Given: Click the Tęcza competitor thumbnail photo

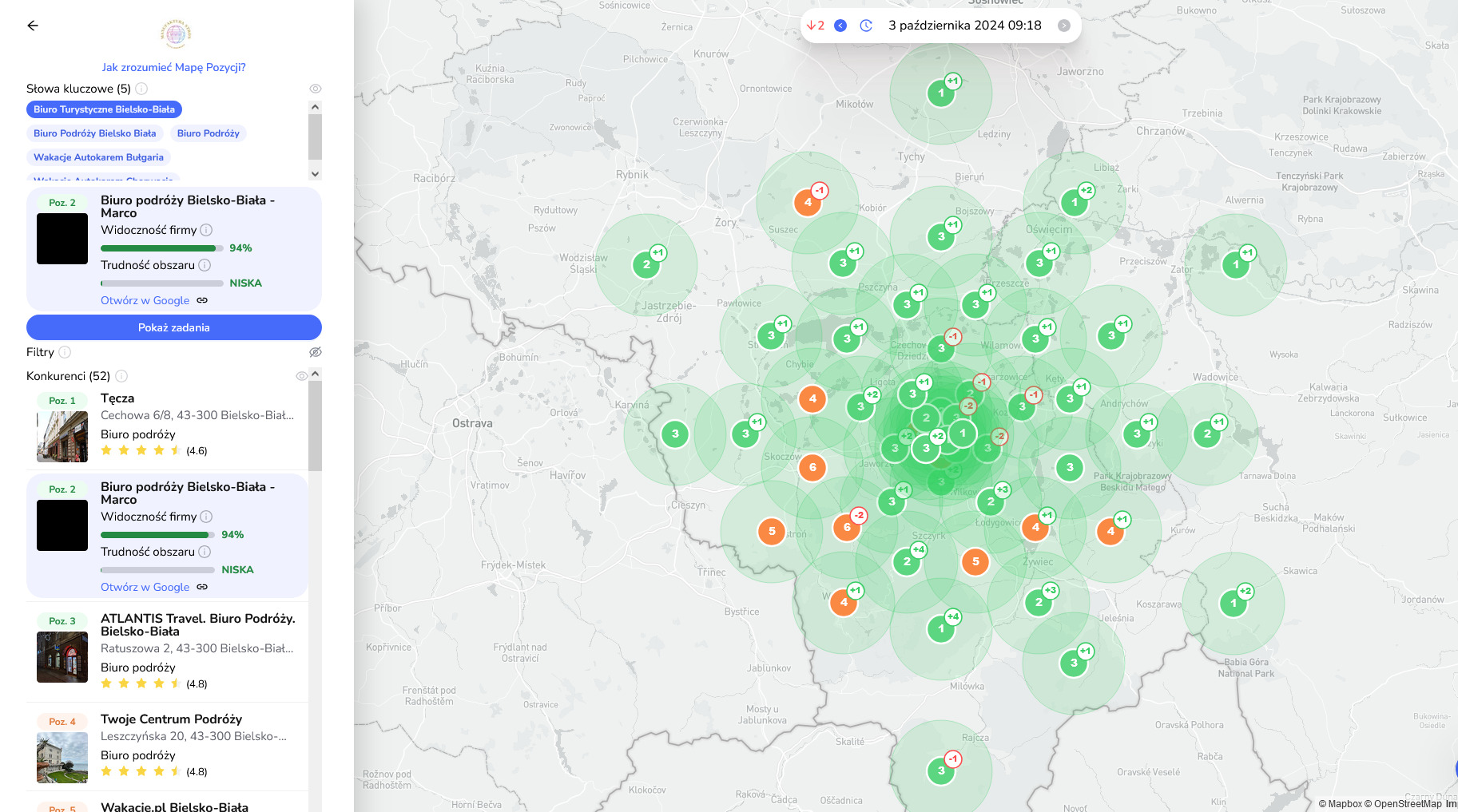Looking at the screenshot, I should click(x=62, y=436).
